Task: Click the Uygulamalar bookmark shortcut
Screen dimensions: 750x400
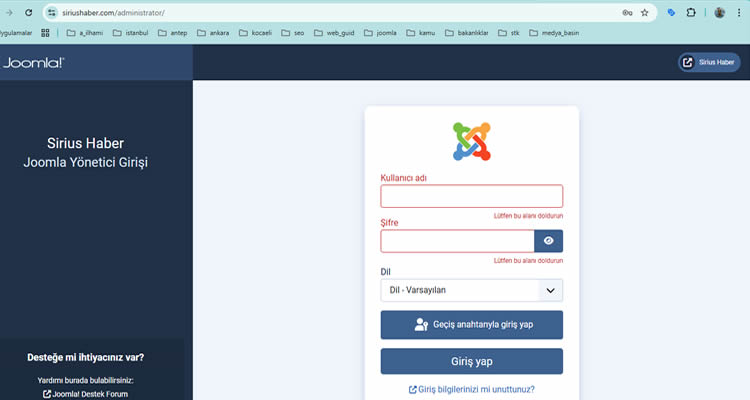Action: (16, 33)
